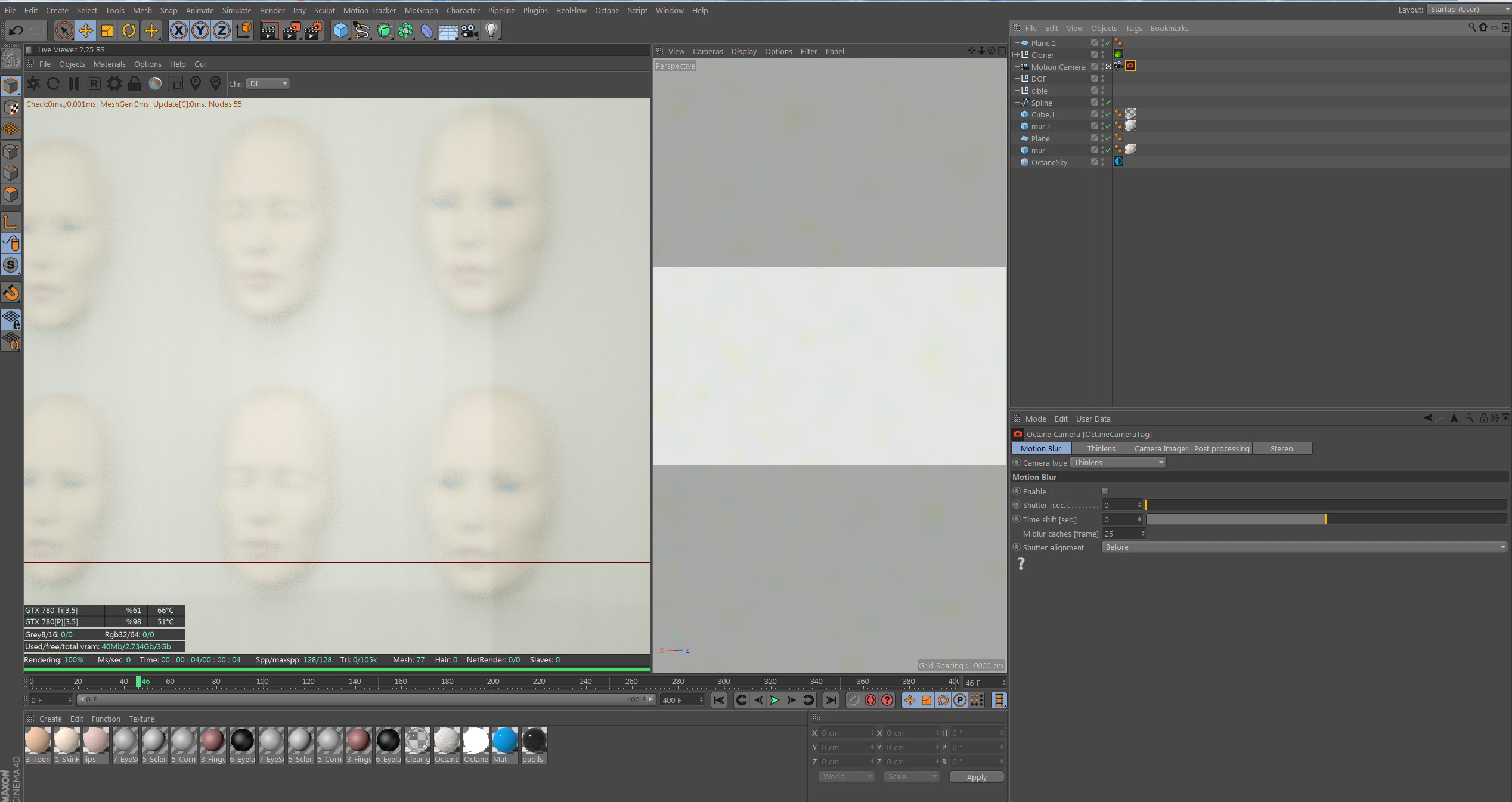1512x802 pixels.
Task: Click the Light bulb icon
Action: 491,30
